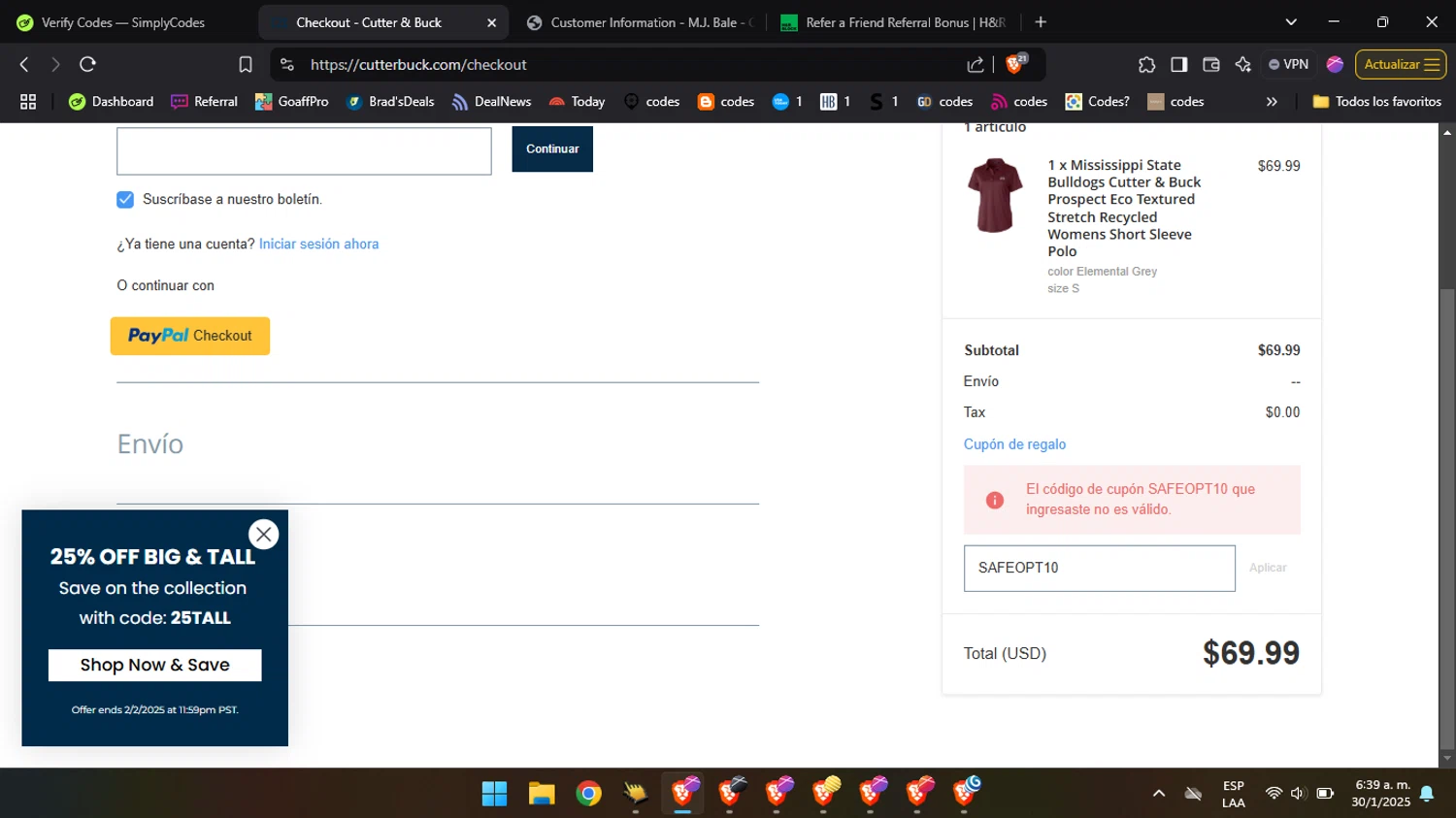Screen dimensions: 1456x818
Task: Show hidden system tray icons chevron
Action: tap(1158, 794)
